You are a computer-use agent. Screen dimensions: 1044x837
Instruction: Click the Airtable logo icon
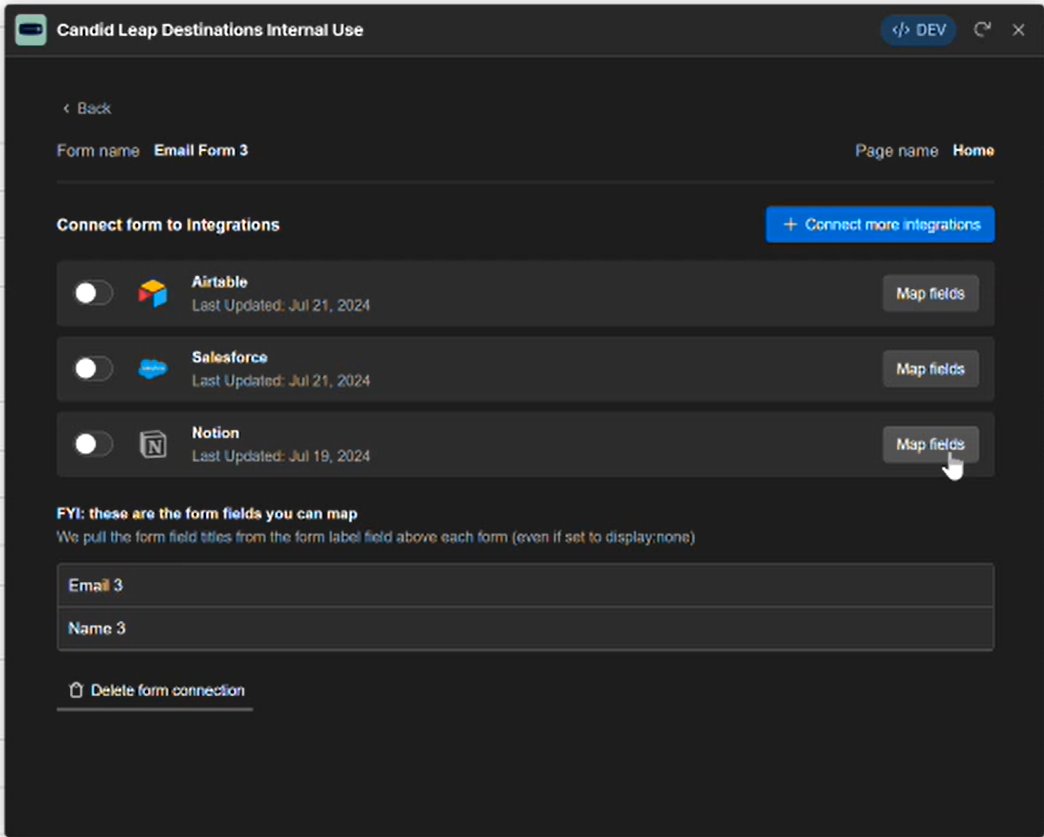(x=152, y=294)
